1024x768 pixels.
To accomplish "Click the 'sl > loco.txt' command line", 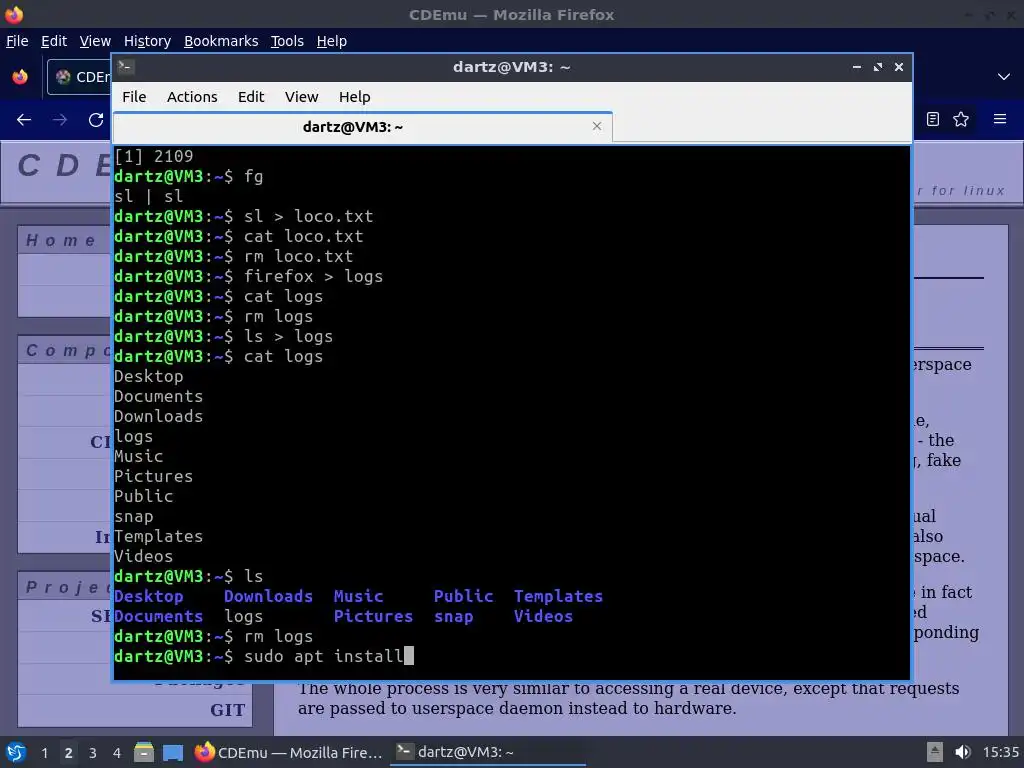I will pos(244,216).
